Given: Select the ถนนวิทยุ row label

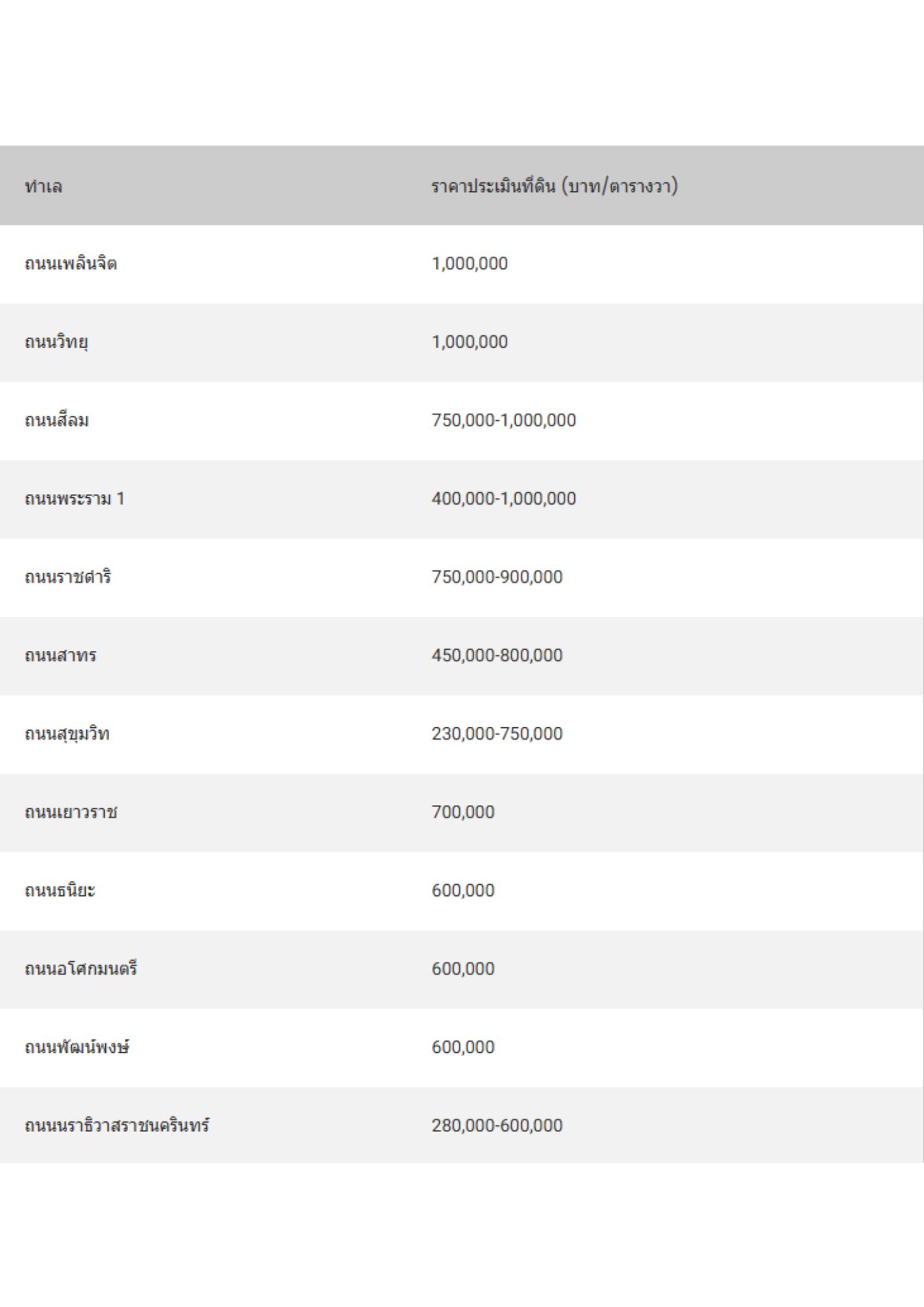Looking at the screenshot, I should [56, 342].
